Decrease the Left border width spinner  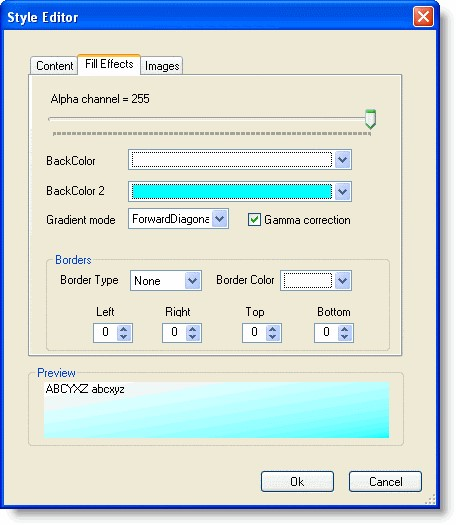click(x=124, y=336)
